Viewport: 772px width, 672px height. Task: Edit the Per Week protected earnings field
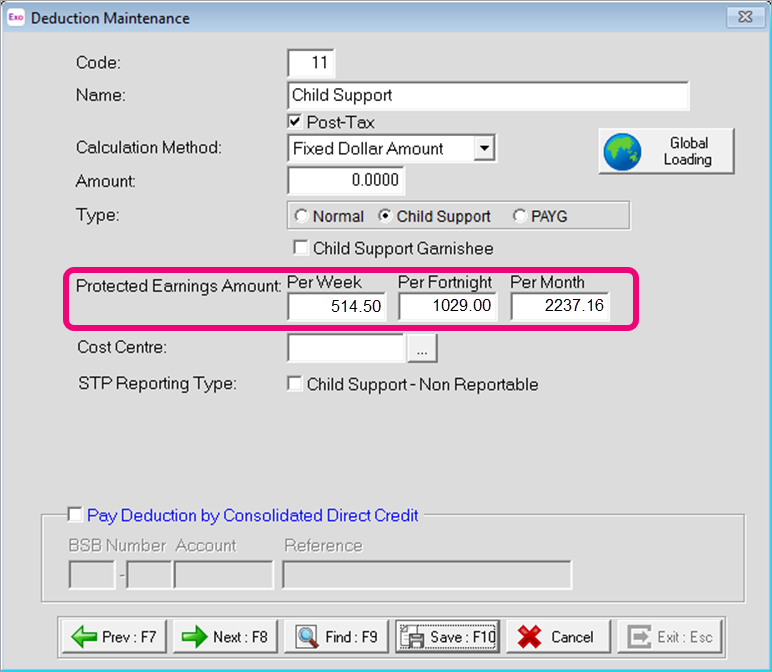click(337, 306)
